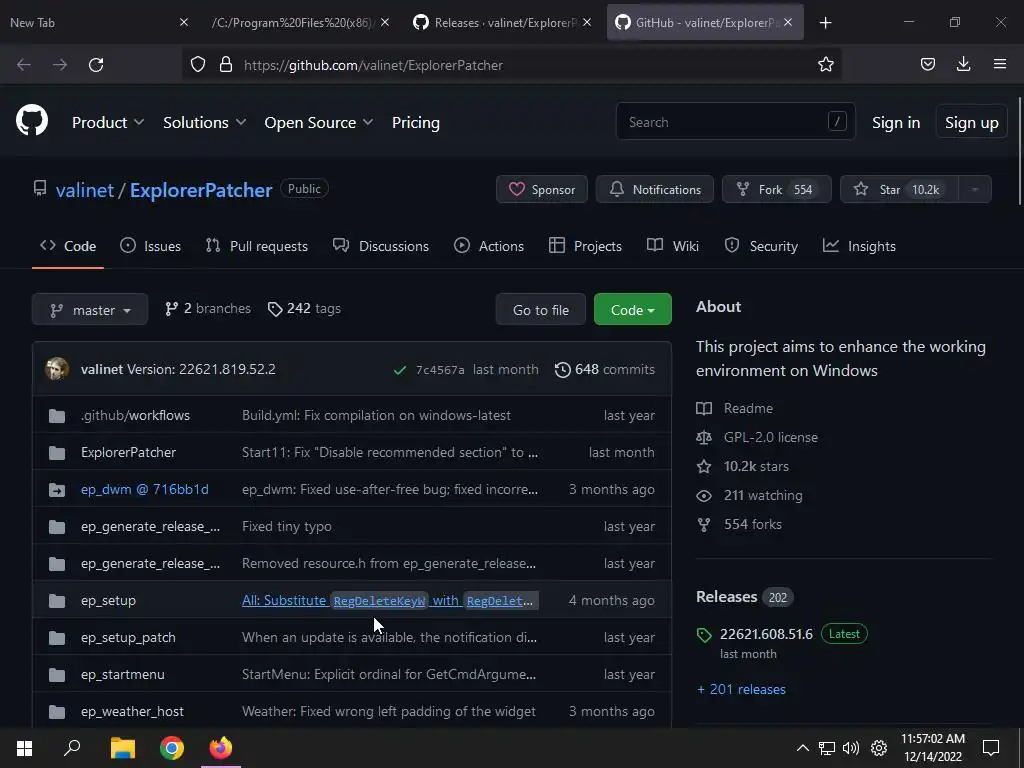Open the GPL-2.0 license link
The image size is (1024, 768).
(771, 437)
